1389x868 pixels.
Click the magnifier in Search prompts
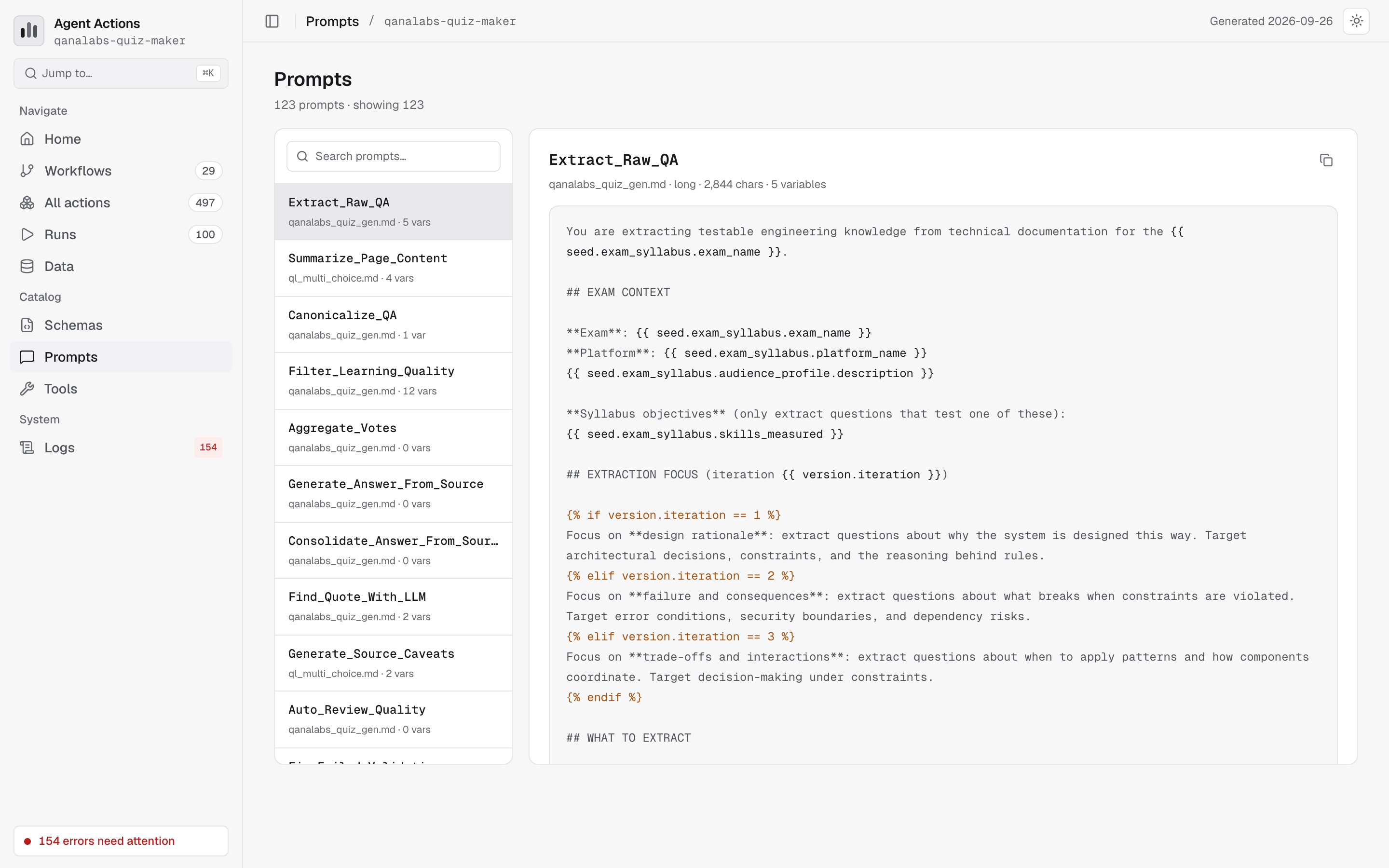tap(302, 156)
